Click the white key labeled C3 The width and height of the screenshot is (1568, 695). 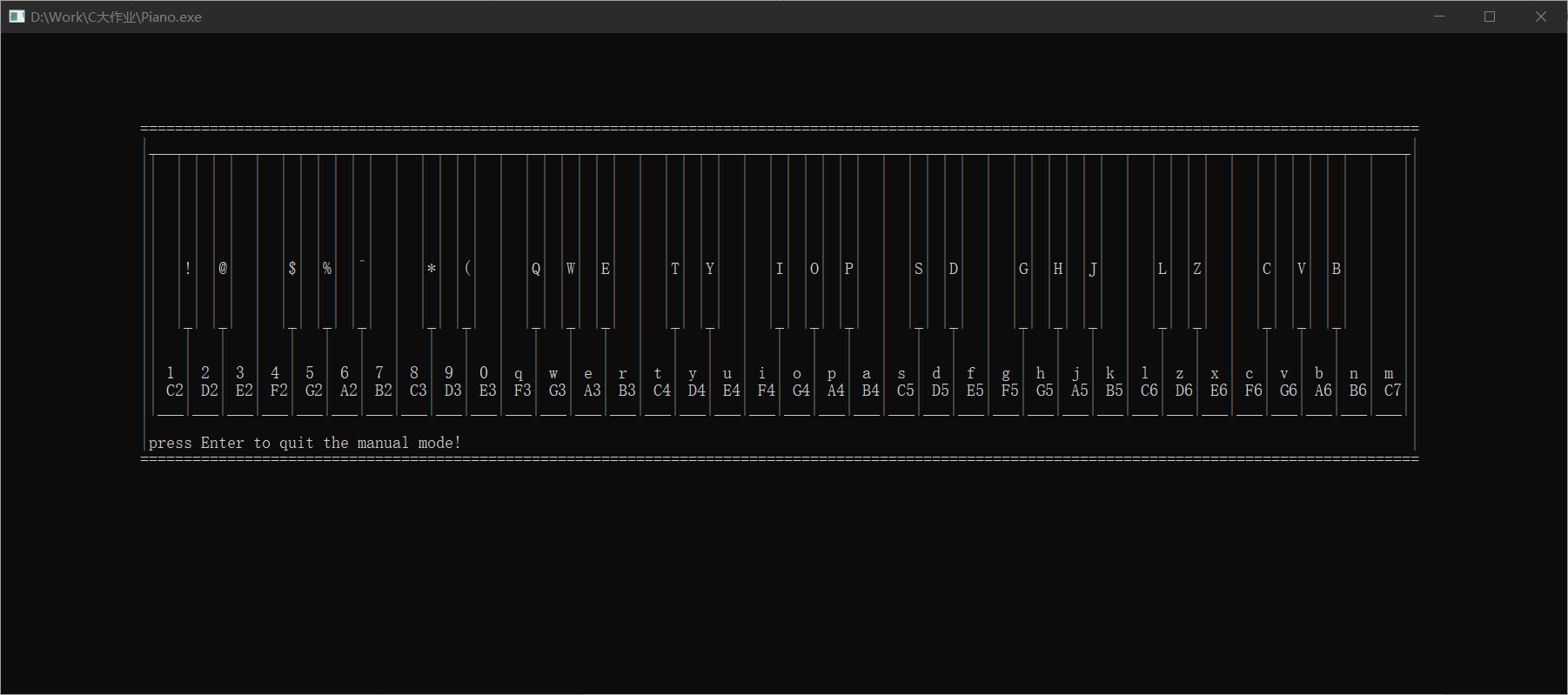coord(414,383)
